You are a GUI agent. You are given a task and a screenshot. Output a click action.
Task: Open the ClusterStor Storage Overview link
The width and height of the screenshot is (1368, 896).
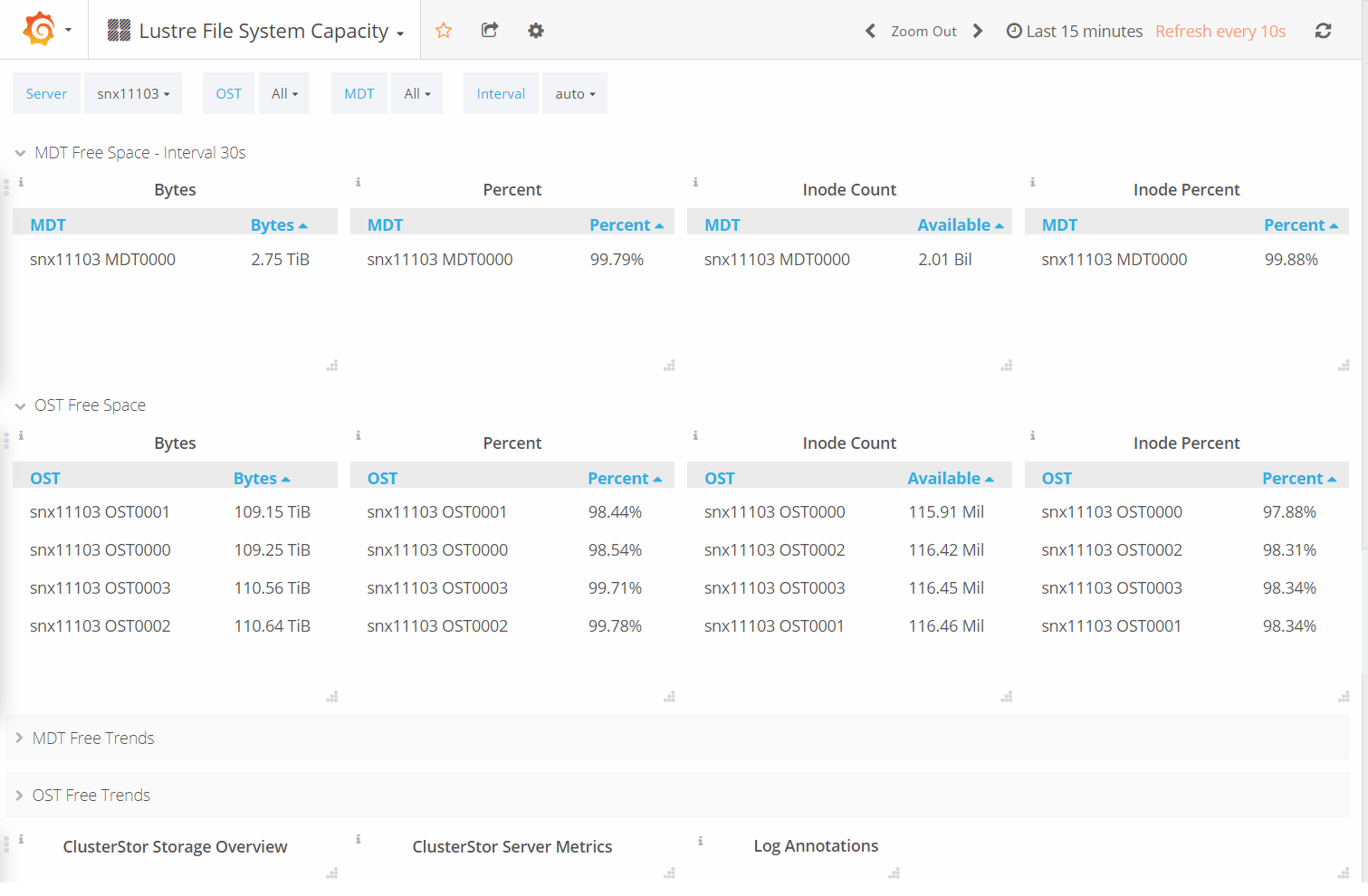coord(175,846)
